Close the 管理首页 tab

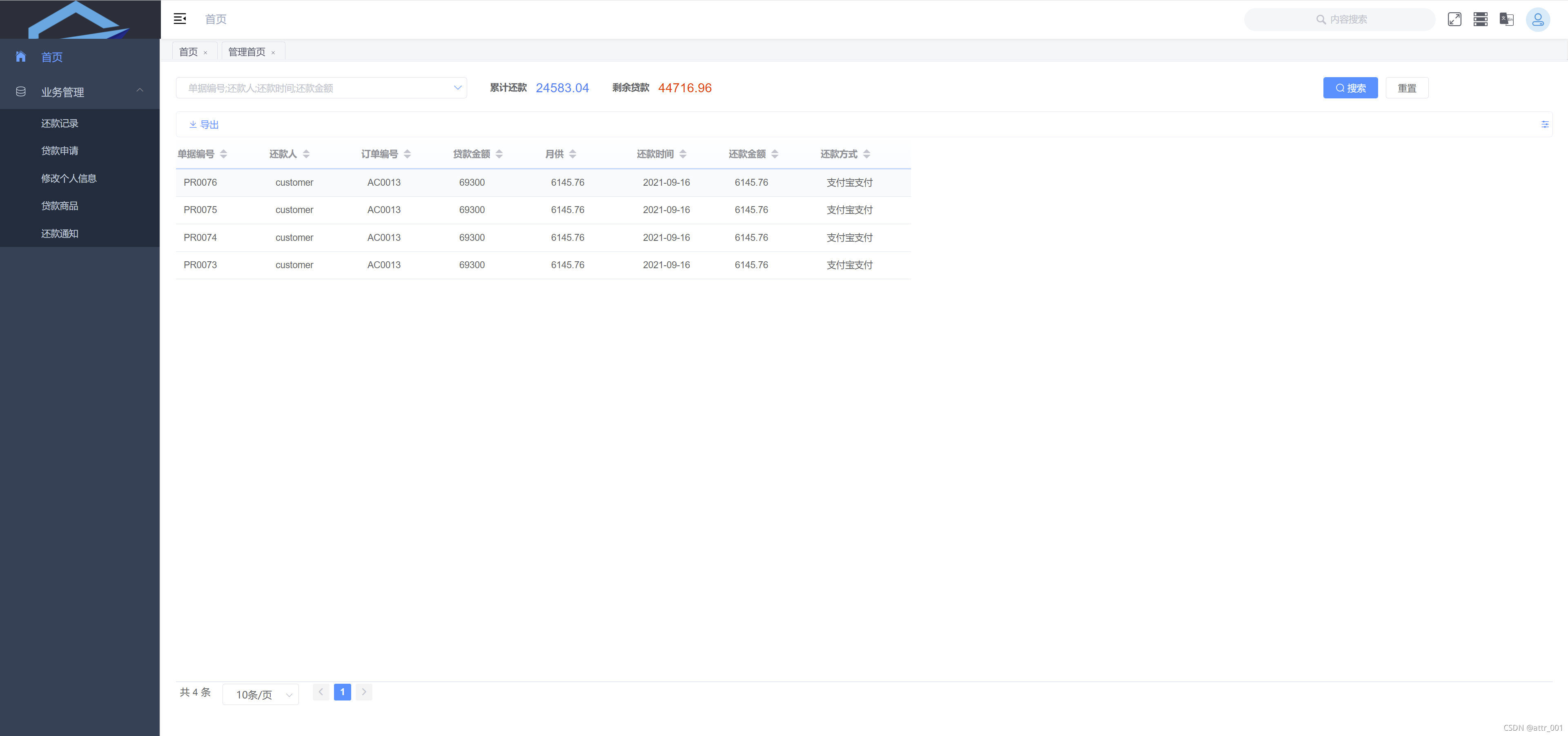coord(273,53)
